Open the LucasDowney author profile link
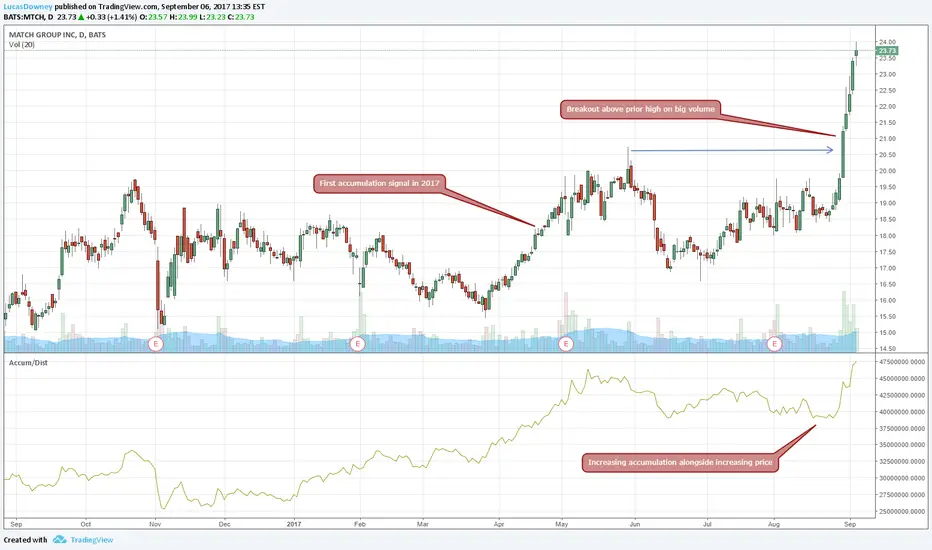Viewport: 932px width, 550px height. [x=28, y=7]
